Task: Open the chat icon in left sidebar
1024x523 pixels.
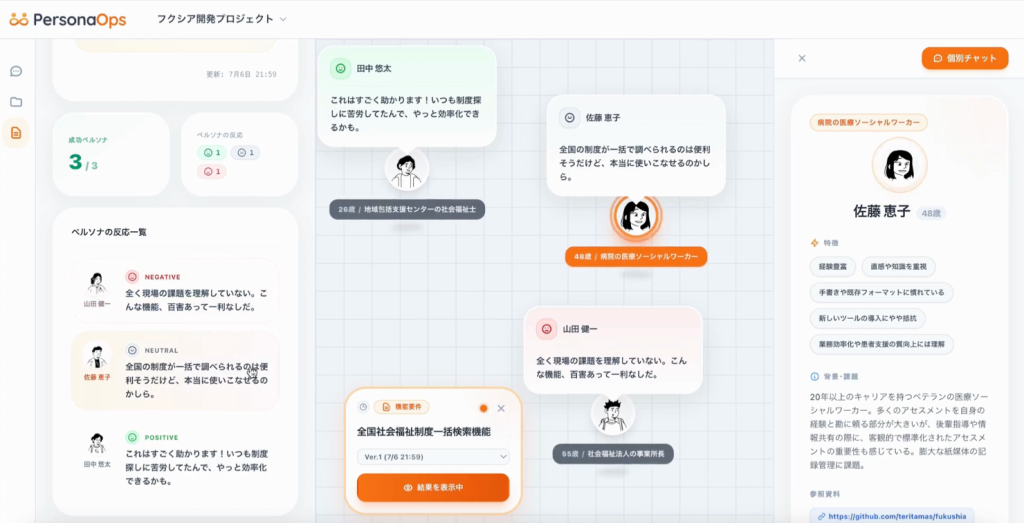Action: pyautogui.click(x=16, y=71)
